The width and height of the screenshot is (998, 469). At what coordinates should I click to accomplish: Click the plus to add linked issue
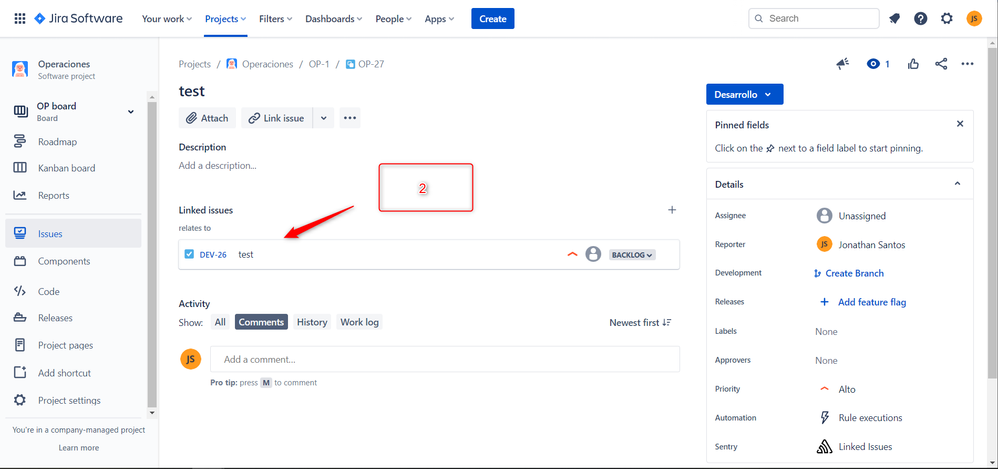671,210
